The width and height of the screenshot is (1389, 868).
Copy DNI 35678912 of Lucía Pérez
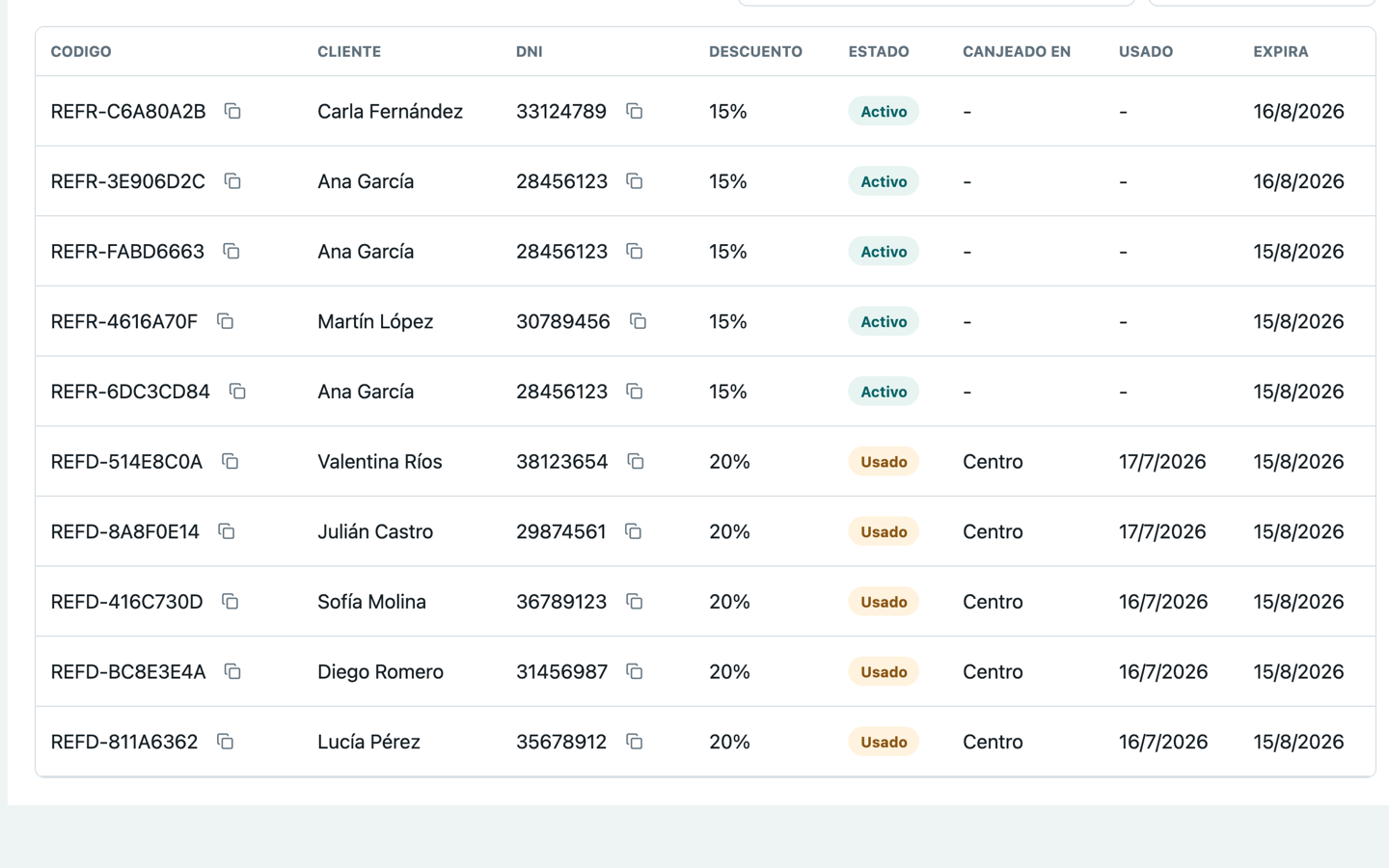(x=635, y=742)
